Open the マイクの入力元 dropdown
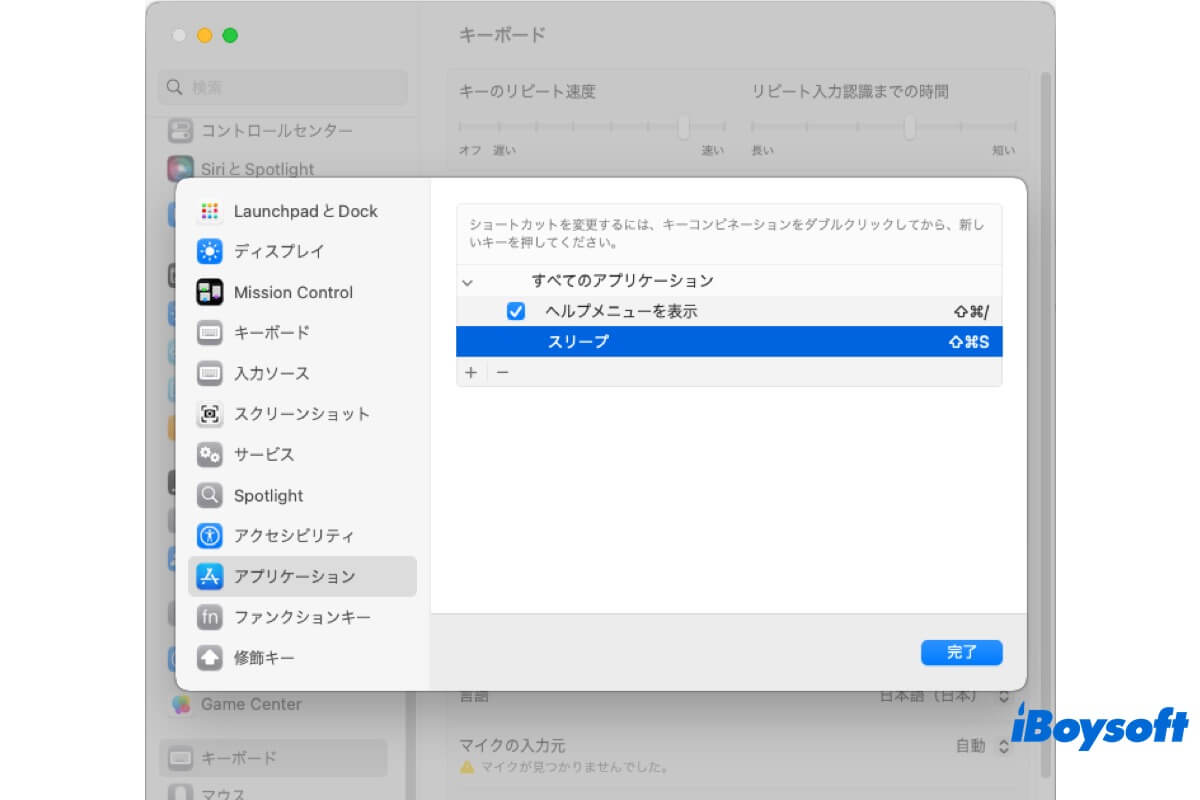This screenshot has height=800, width=1200. [1004, 746]
